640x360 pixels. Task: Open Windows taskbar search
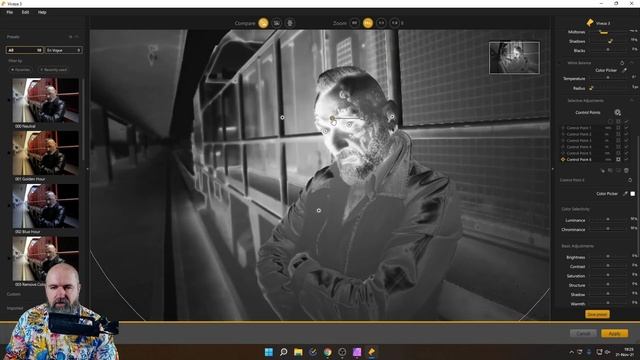tap(283, 352)
